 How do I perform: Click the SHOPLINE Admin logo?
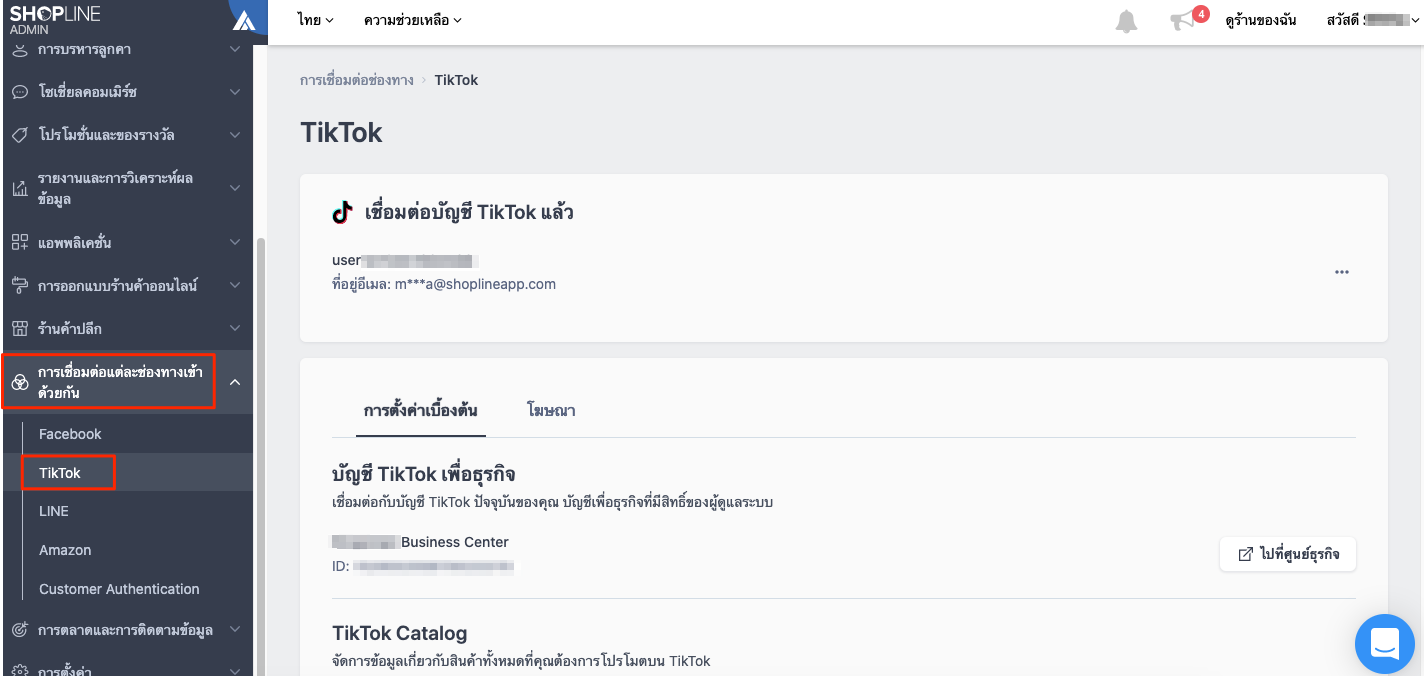pos(55,17)
